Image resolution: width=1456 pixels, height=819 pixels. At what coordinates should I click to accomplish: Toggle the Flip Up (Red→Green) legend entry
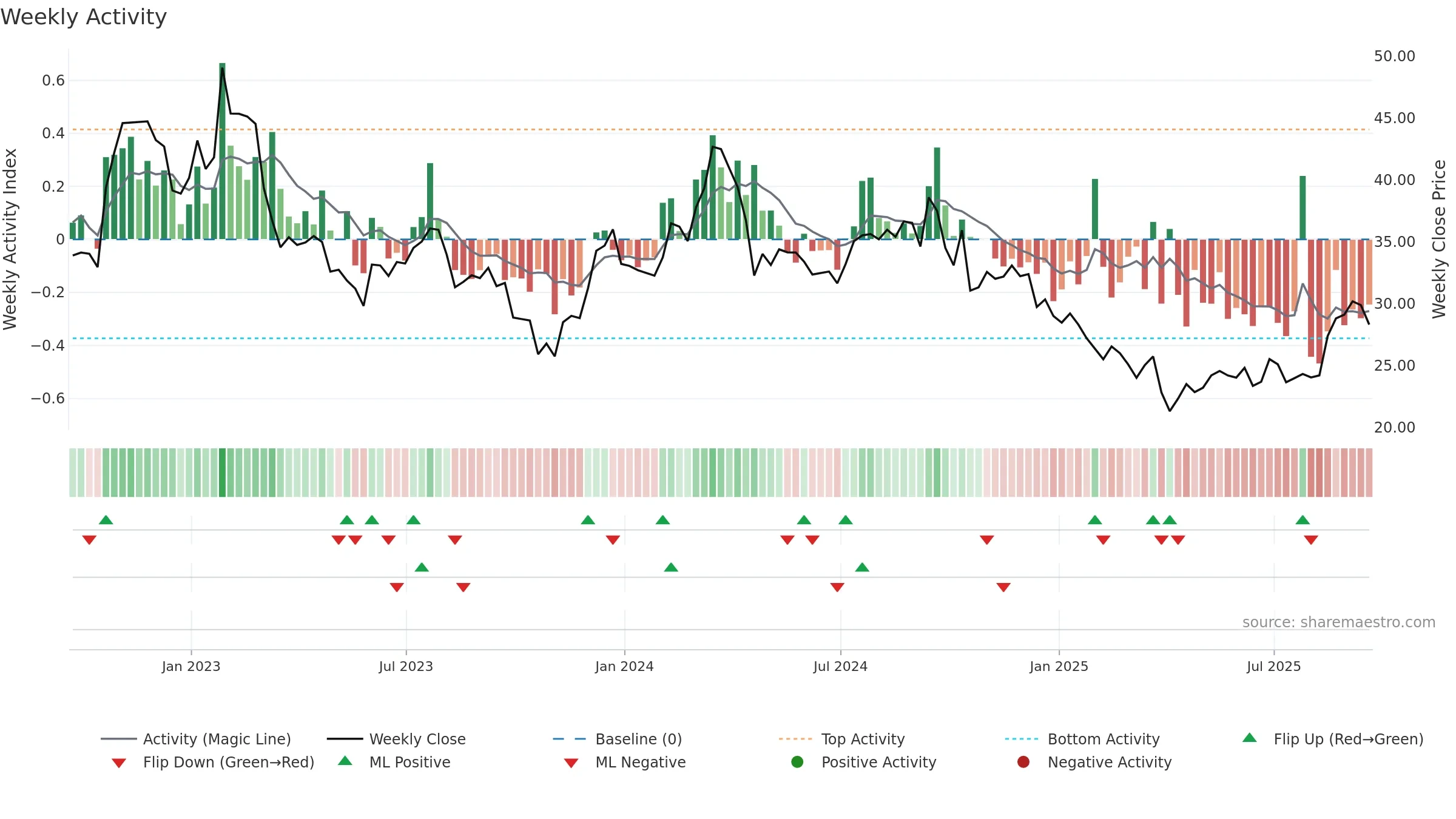pos(1333,739)
